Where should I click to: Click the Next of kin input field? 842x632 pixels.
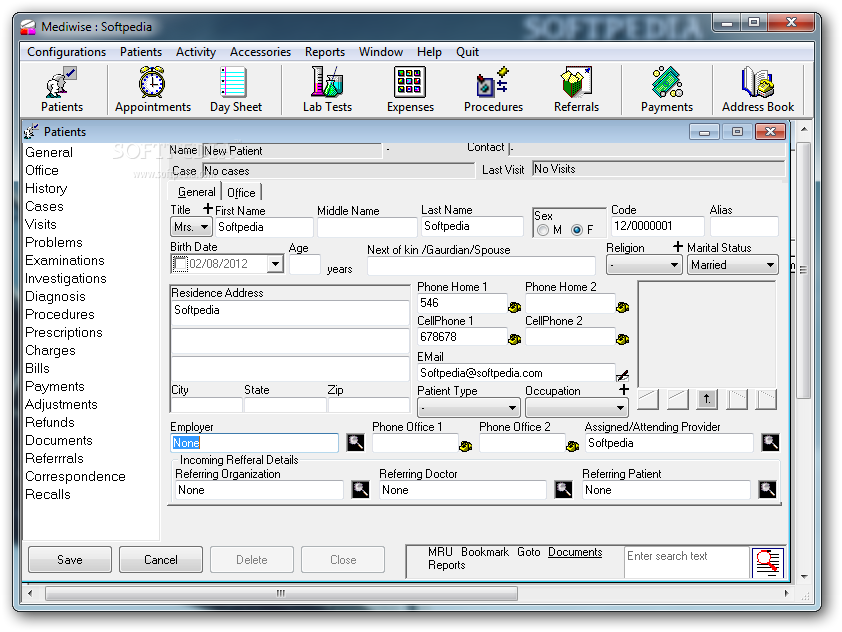(x=481, y=266)
